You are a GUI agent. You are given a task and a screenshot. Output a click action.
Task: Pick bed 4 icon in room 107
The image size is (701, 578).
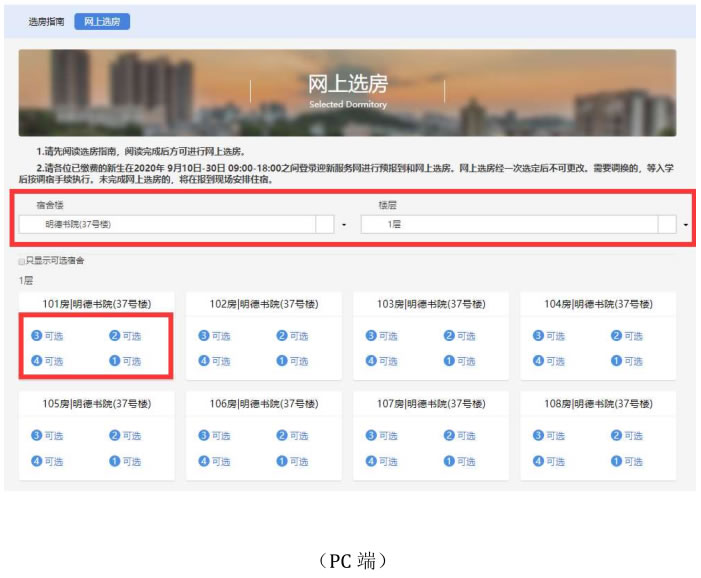pos(371,461)
